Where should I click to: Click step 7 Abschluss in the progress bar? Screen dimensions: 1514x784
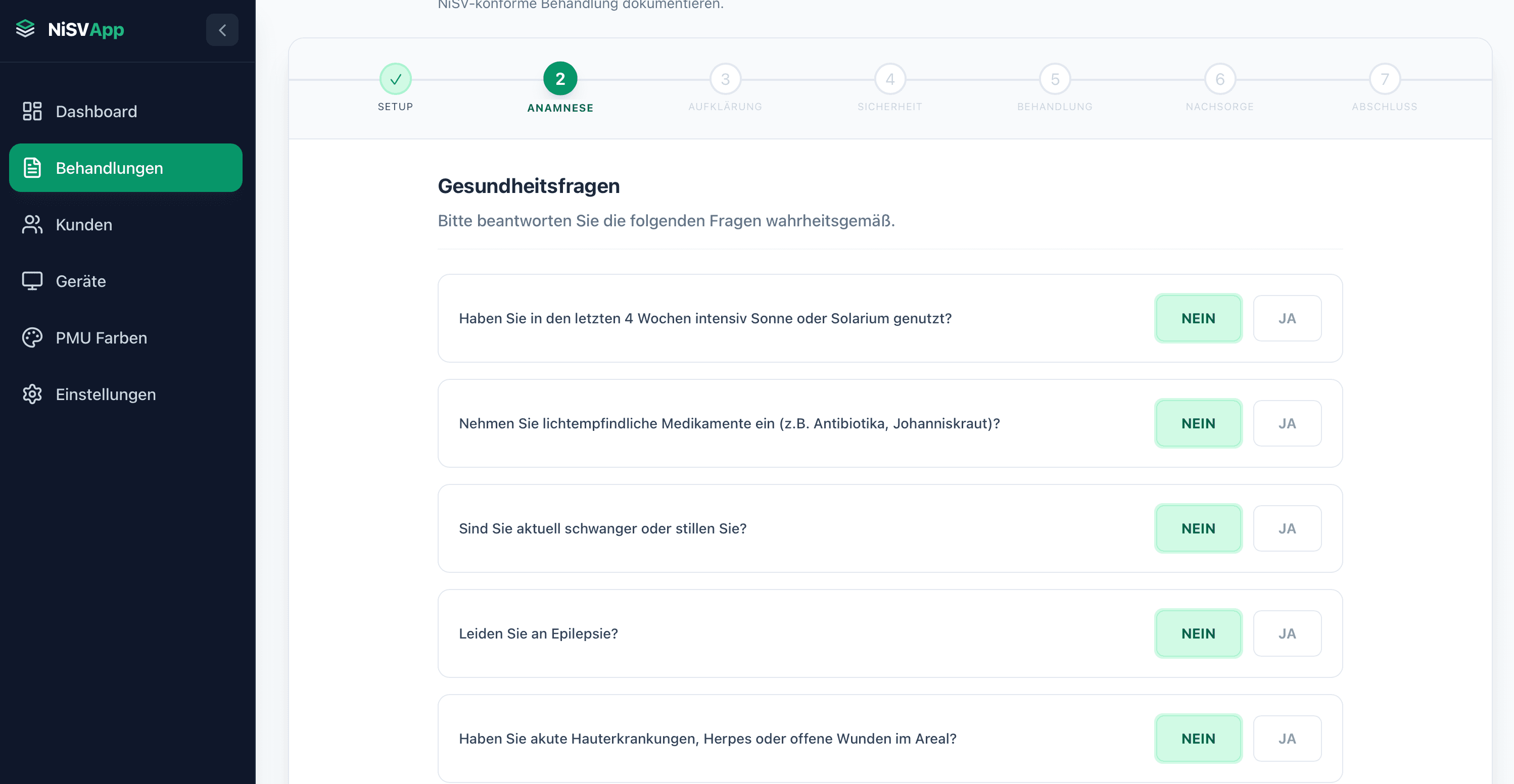pyautogui.click(x=1385, y=78)
